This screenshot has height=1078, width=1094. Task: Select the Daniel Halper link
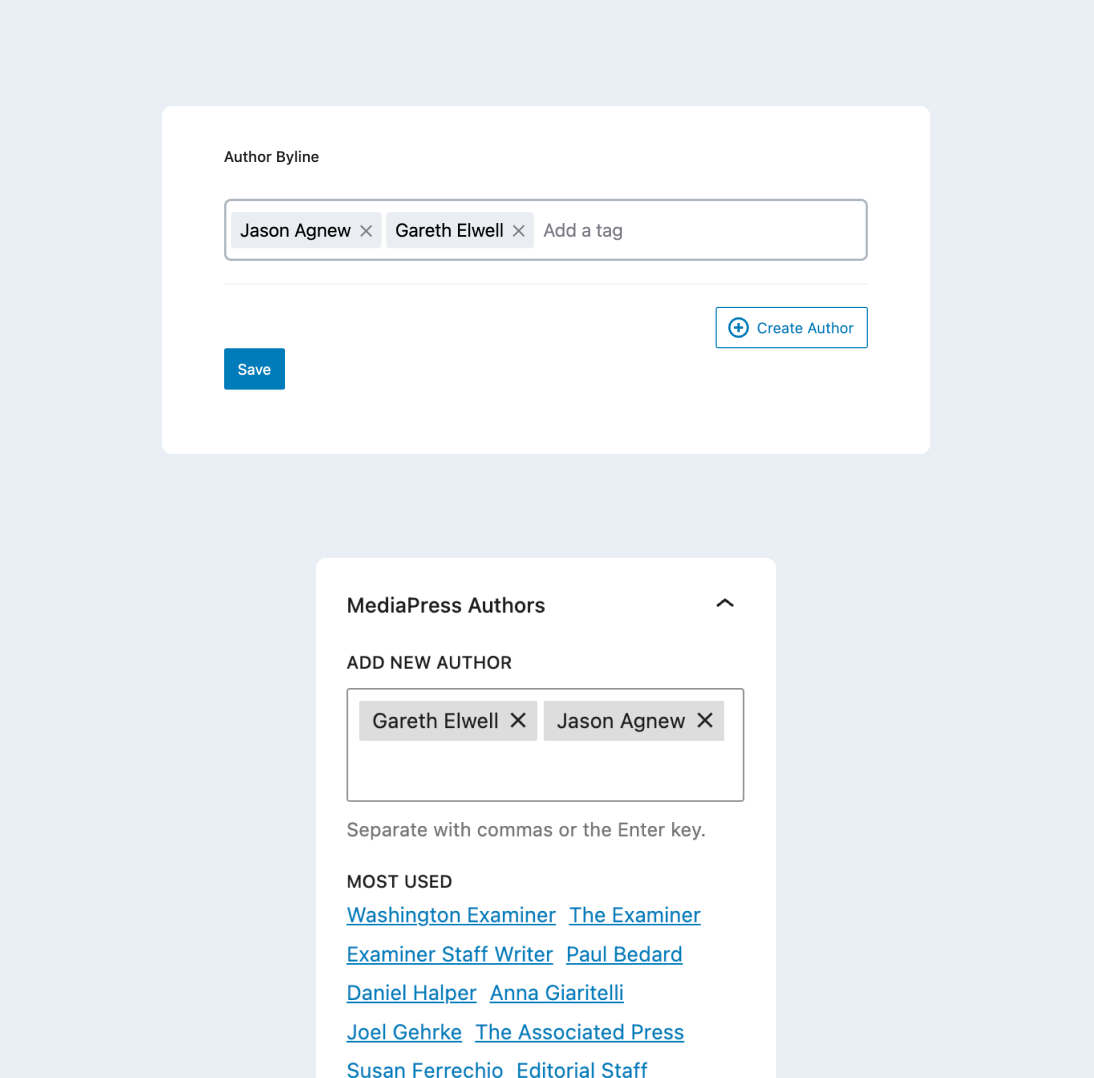coord(412,993)
